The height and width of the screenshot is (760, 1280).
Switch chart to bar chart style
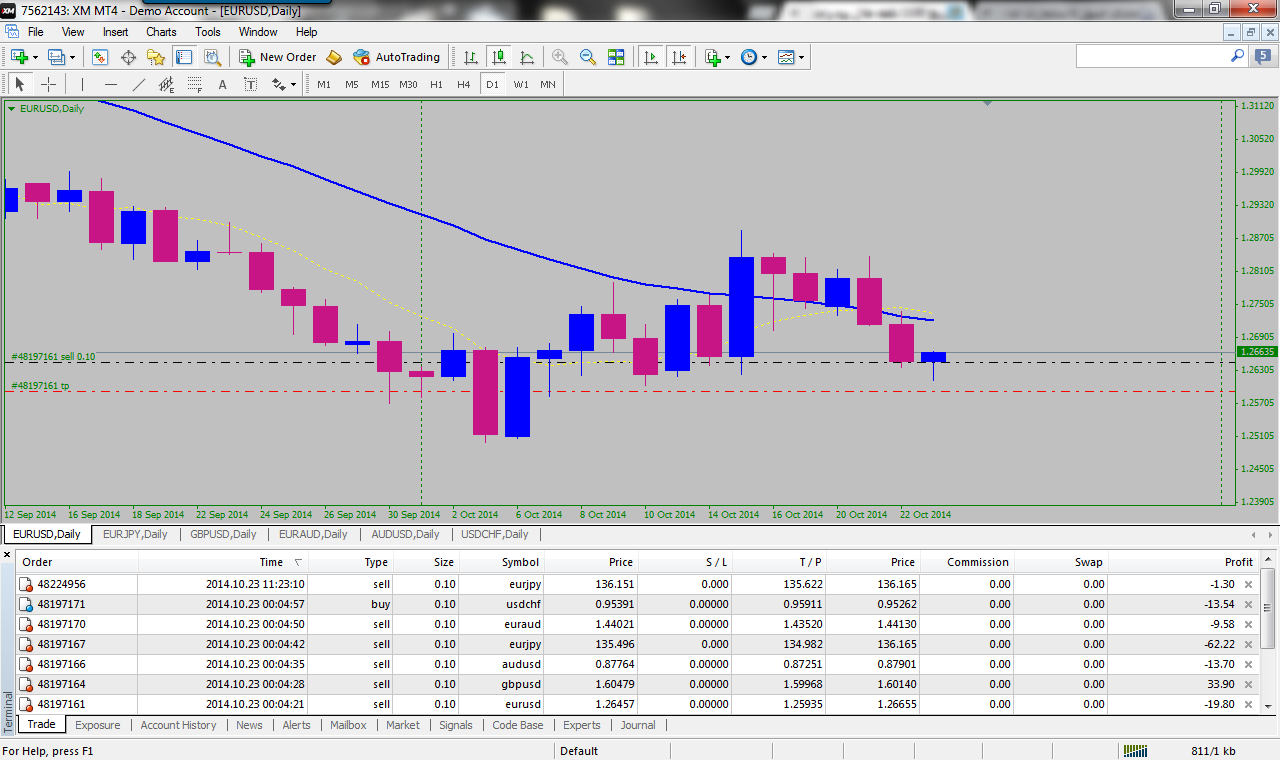(470, 57)
